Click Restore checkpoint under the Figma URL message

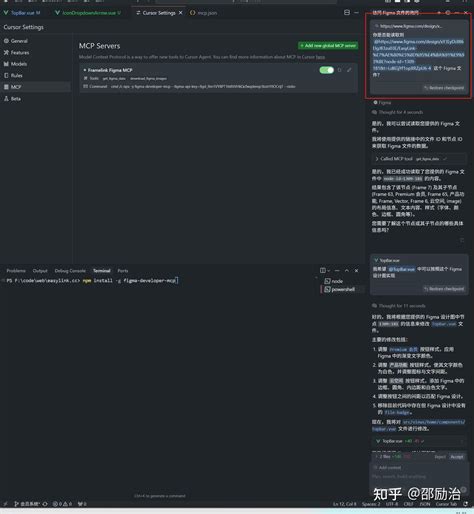(x=444, y=88)
